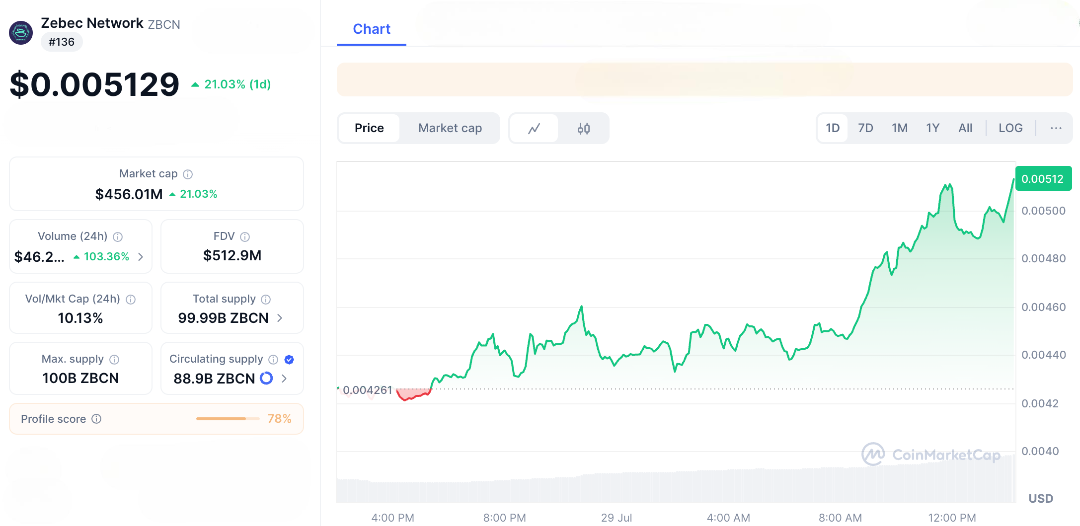Click the Zebec Network name heading

(x=92, y=23)
